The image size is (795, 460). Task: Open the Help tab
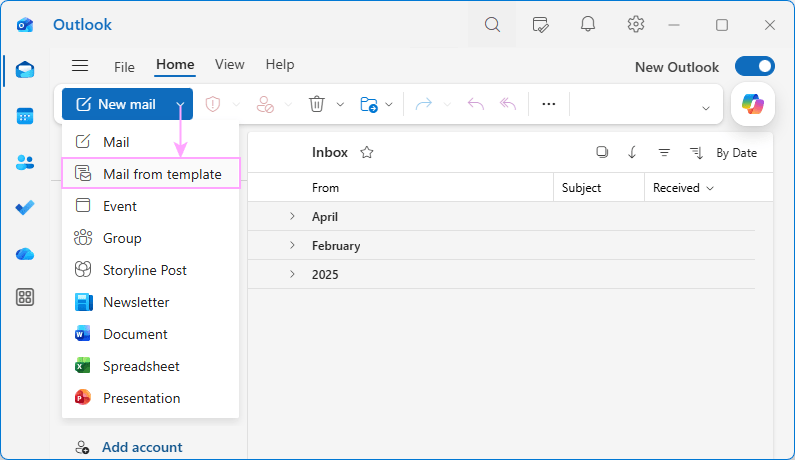coord(280,65)
